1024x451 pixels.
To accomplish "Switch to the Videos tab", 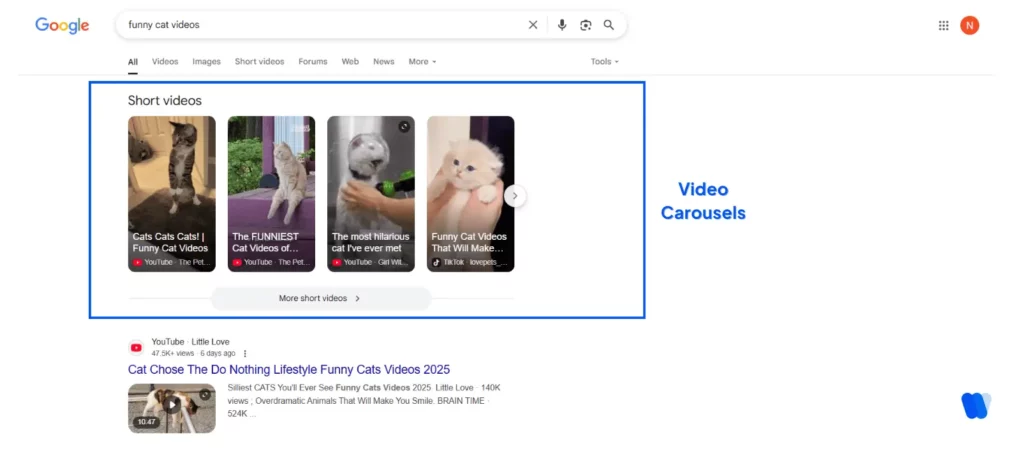I will click(165, 61).
